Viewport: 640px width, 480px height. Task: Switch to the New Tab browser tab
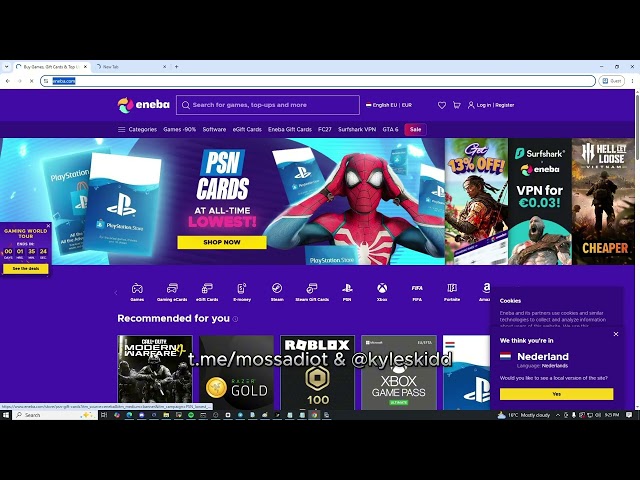(x=129, y=67)
